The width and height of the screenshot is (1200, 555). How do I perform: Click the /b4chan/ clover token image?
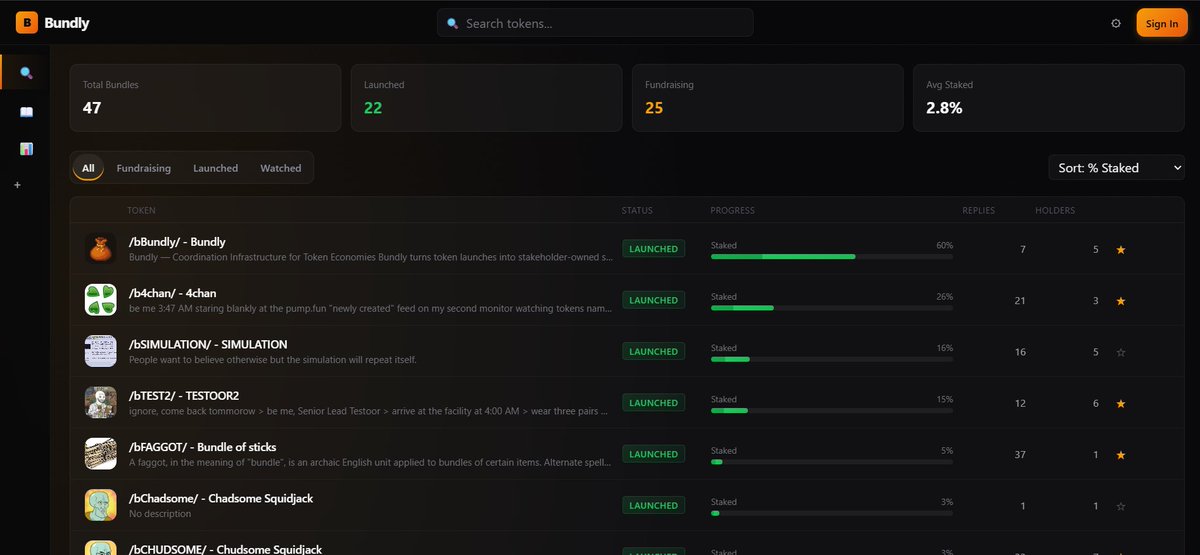click(100, 300)
